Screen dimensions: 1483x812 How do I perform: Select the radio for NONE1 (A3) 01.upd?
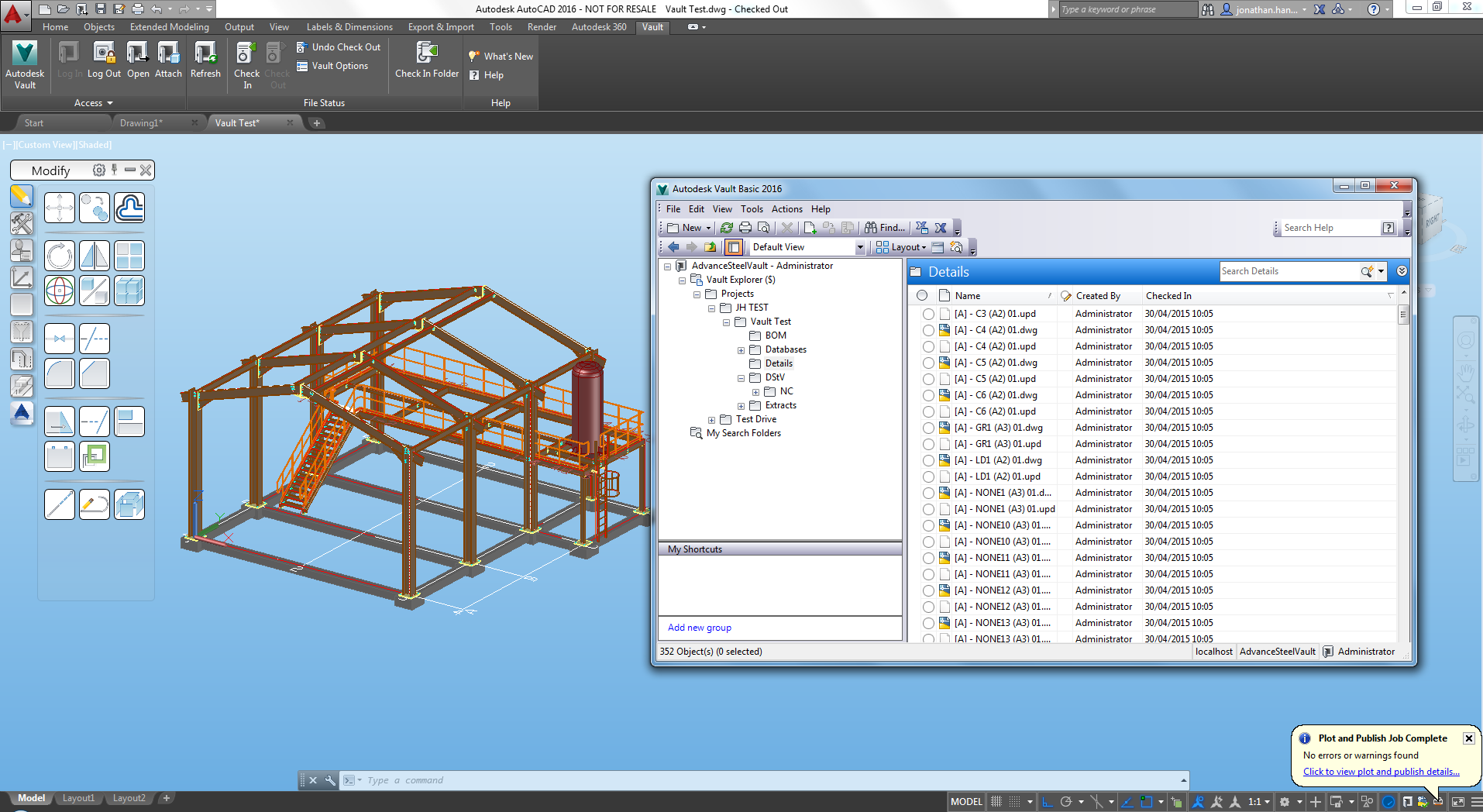928,509
